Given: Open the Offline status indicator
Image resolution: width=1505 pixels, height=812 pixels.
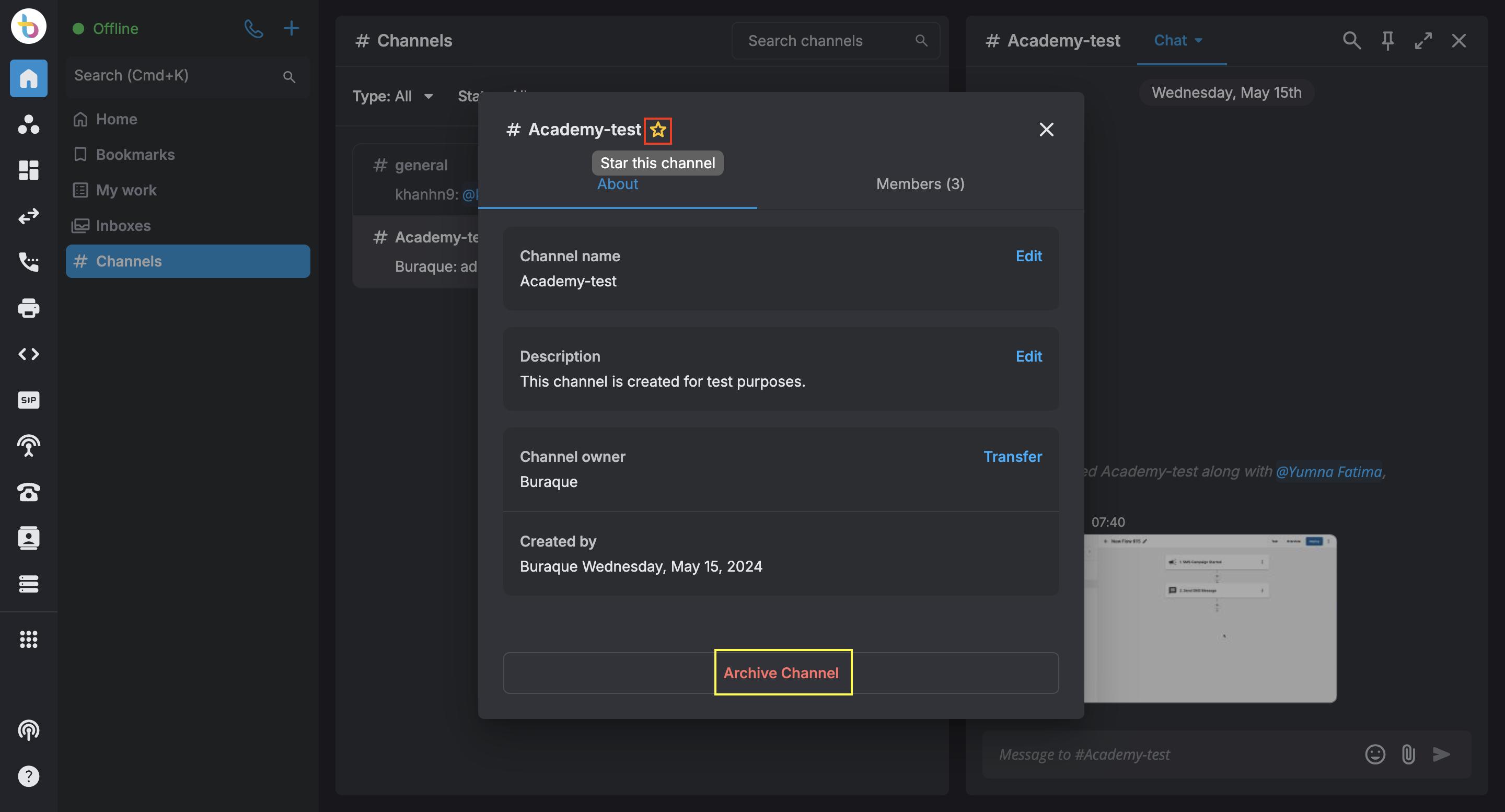Looking at the screenshot, I should (105, 29).
